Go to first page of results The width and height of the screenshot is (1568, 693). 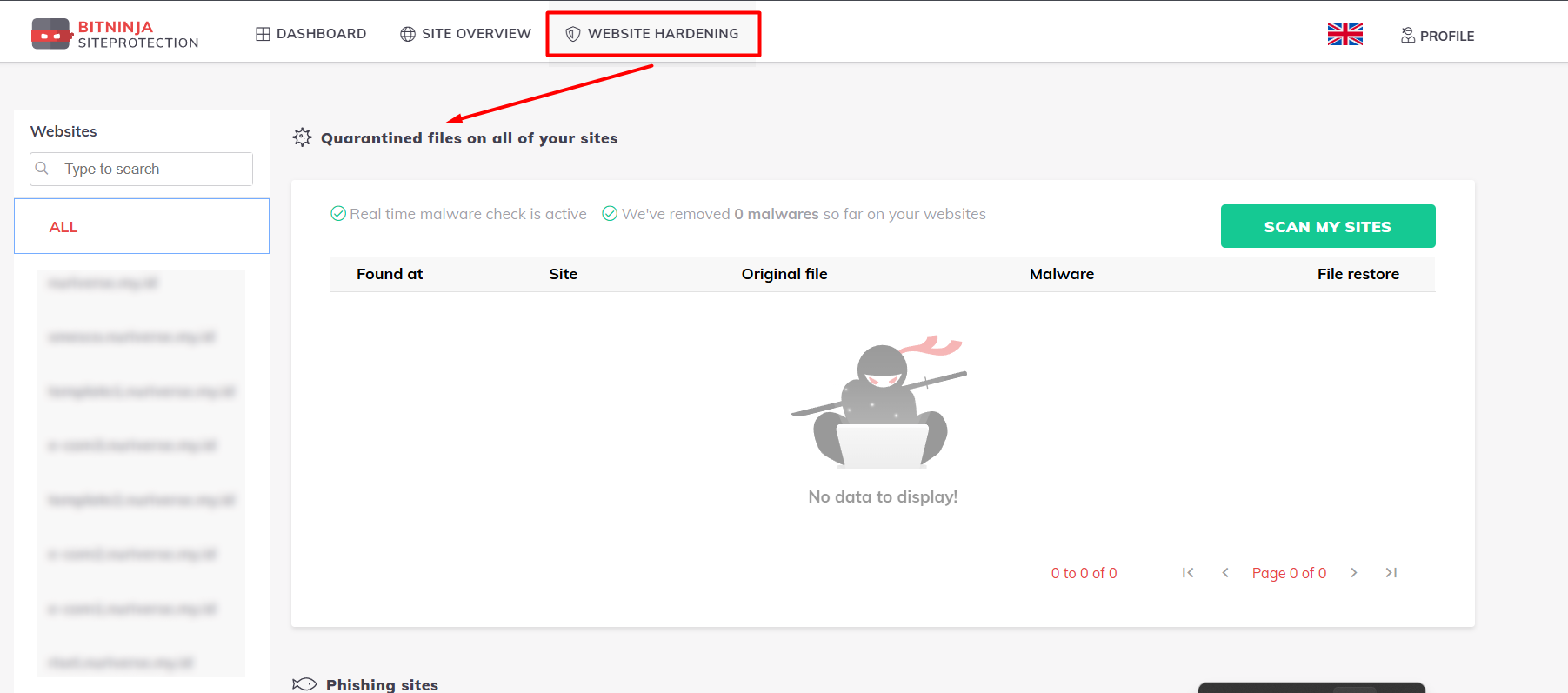coord(1188,572)
